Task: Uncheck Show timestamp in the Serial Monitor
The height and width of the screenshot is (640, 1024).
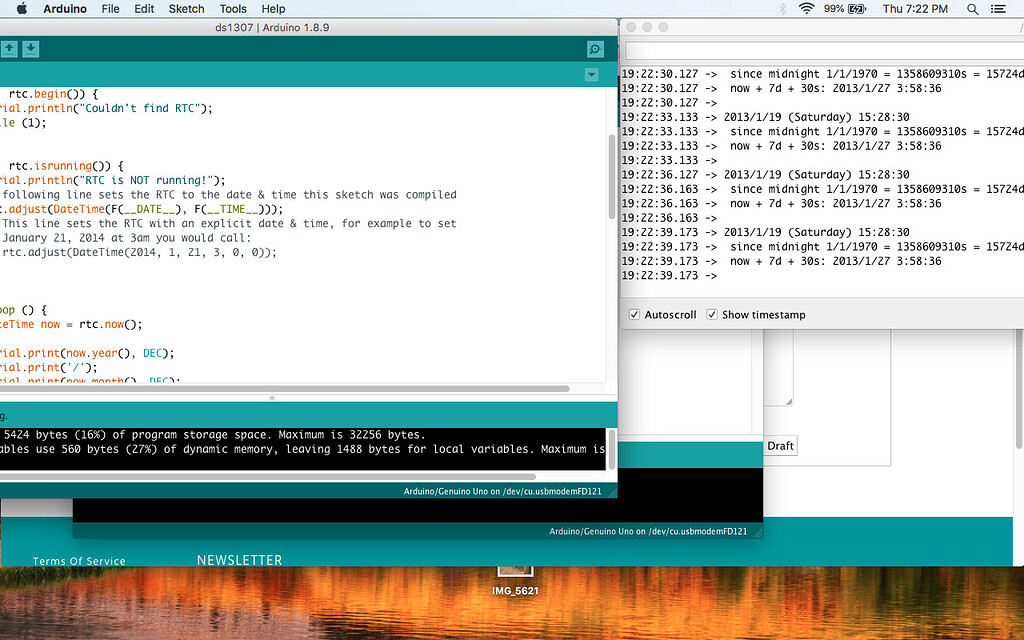Action: [x=712, y=314]
